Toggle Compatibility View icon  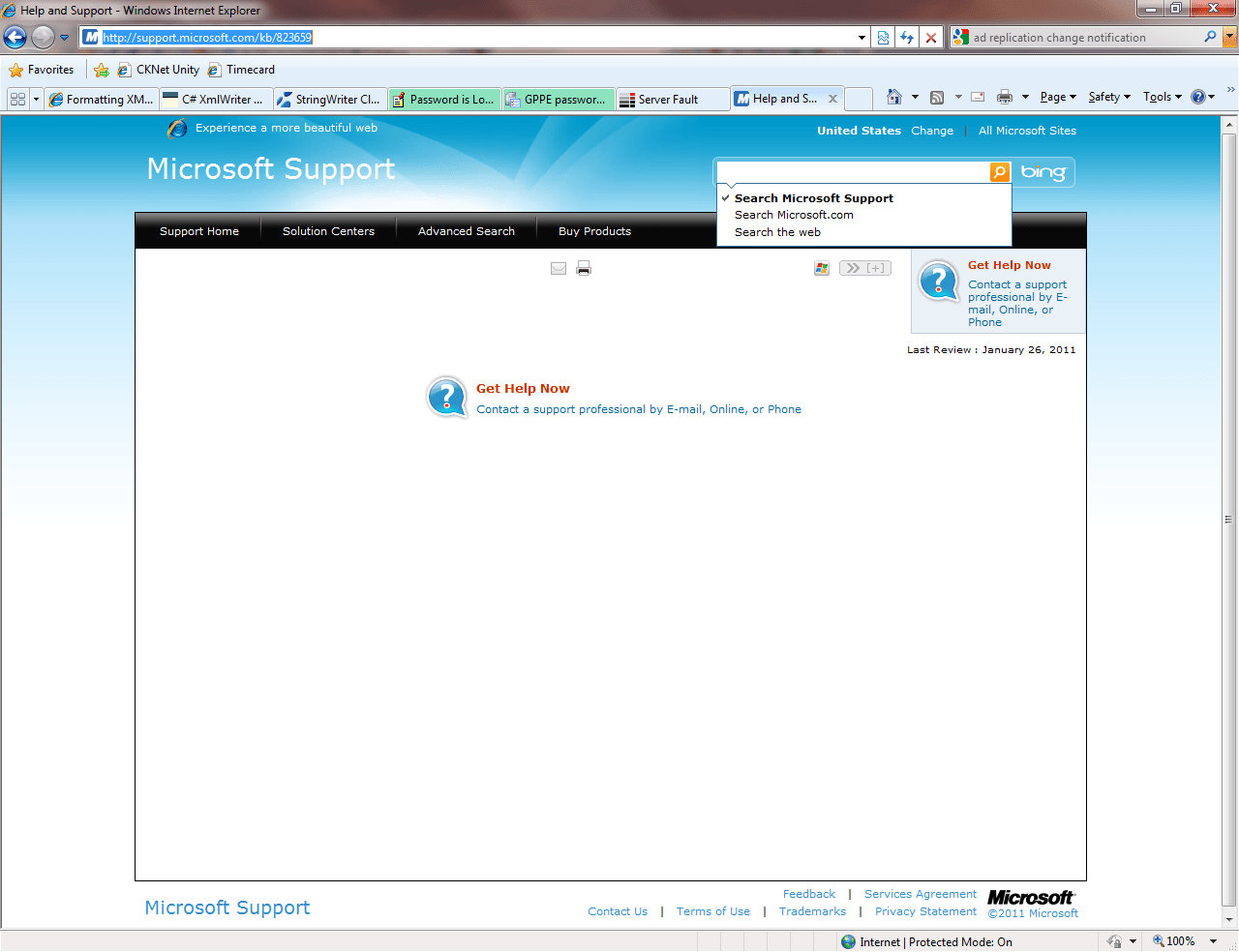tap(883, 38)
